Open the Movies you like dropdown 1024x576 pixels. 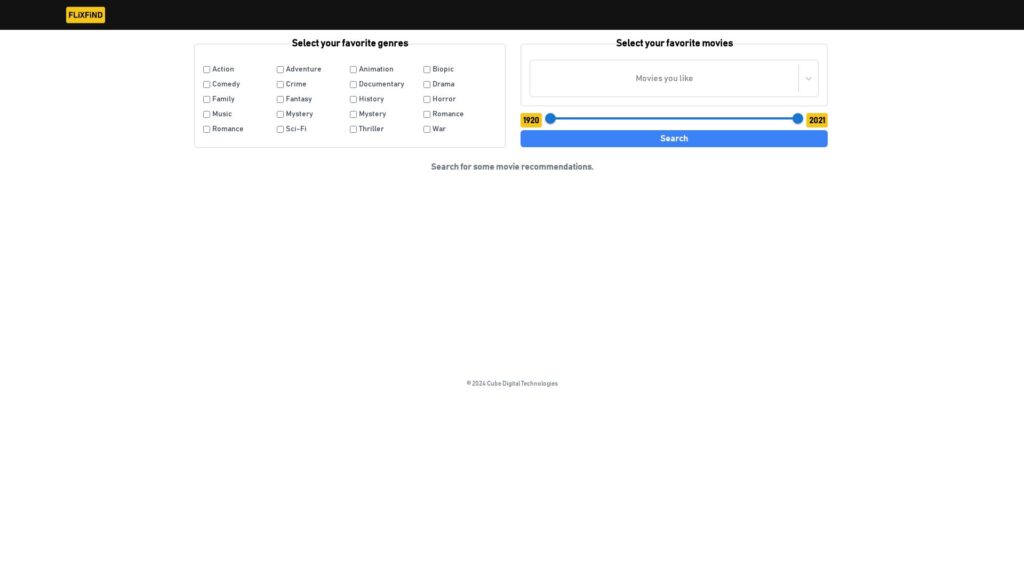pyautogui.click(x=663, y=78)
